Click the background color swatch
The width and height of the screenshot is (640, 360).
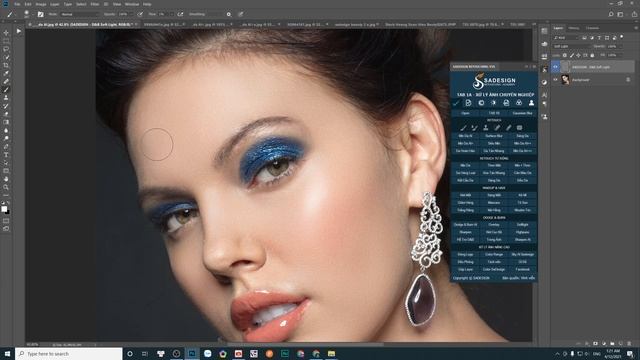pyautogui.click(x=7, y=212)
